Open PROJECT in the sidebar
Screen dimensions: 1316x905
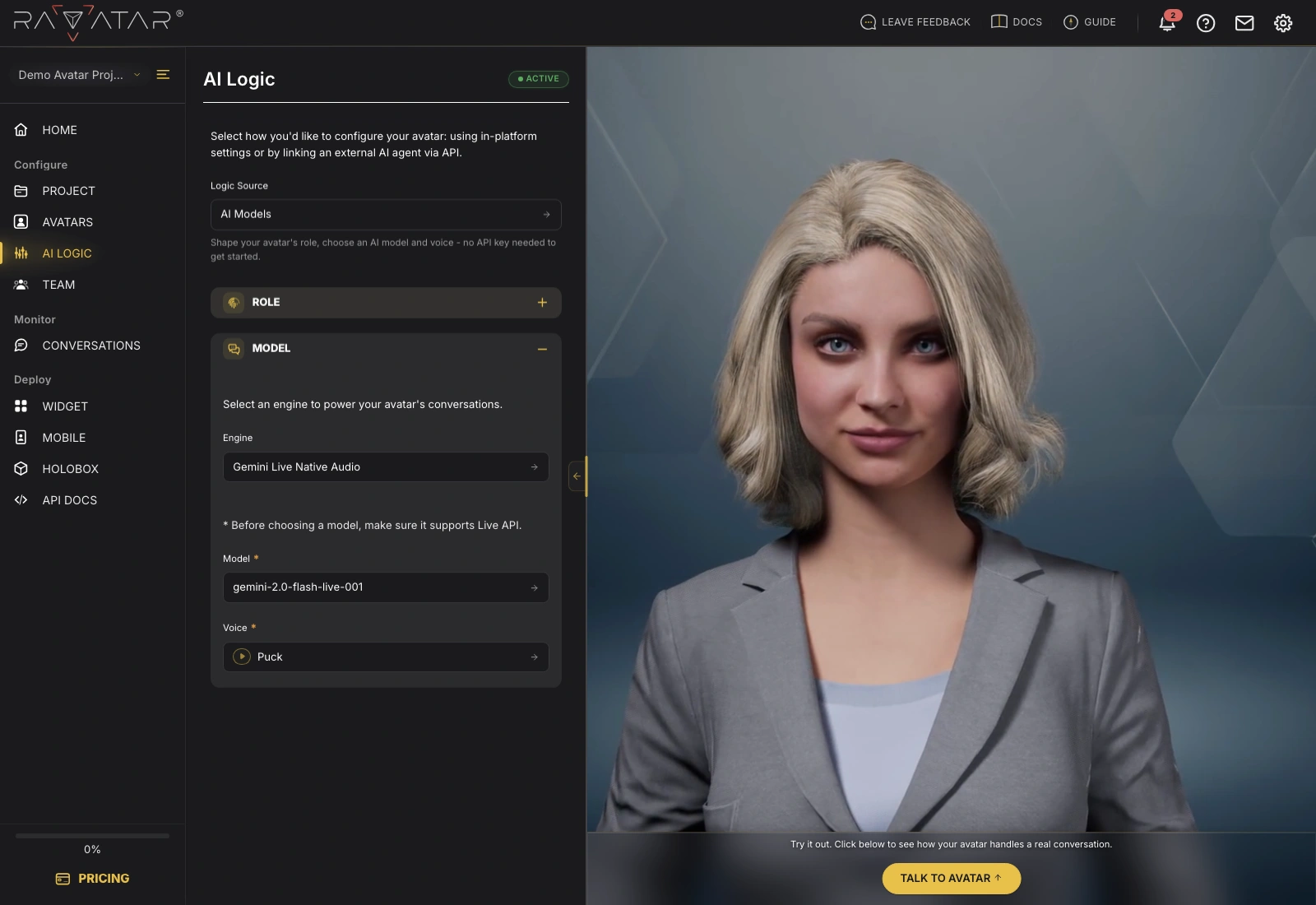point(69,191)
